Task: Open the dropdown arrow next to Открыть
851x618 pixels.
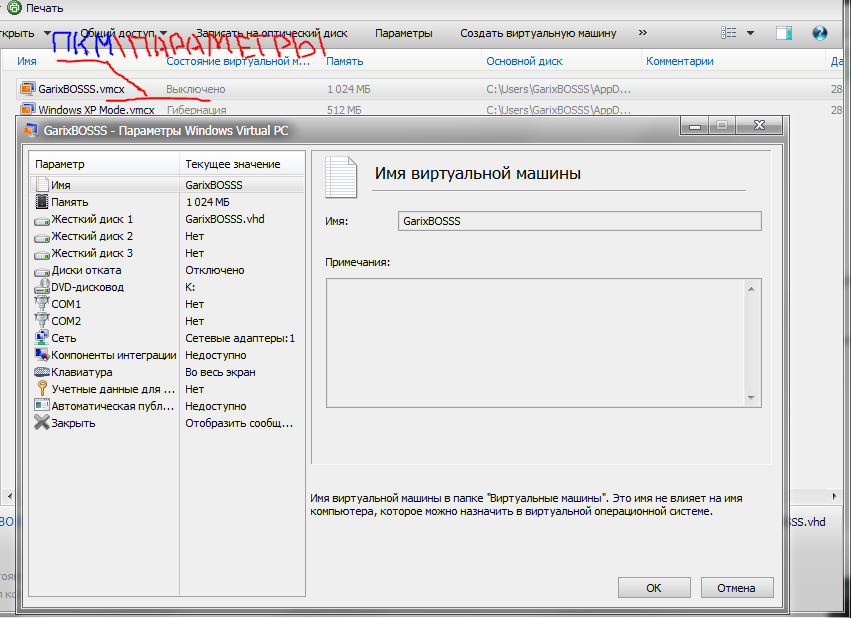Action: (x=47, y=33)
